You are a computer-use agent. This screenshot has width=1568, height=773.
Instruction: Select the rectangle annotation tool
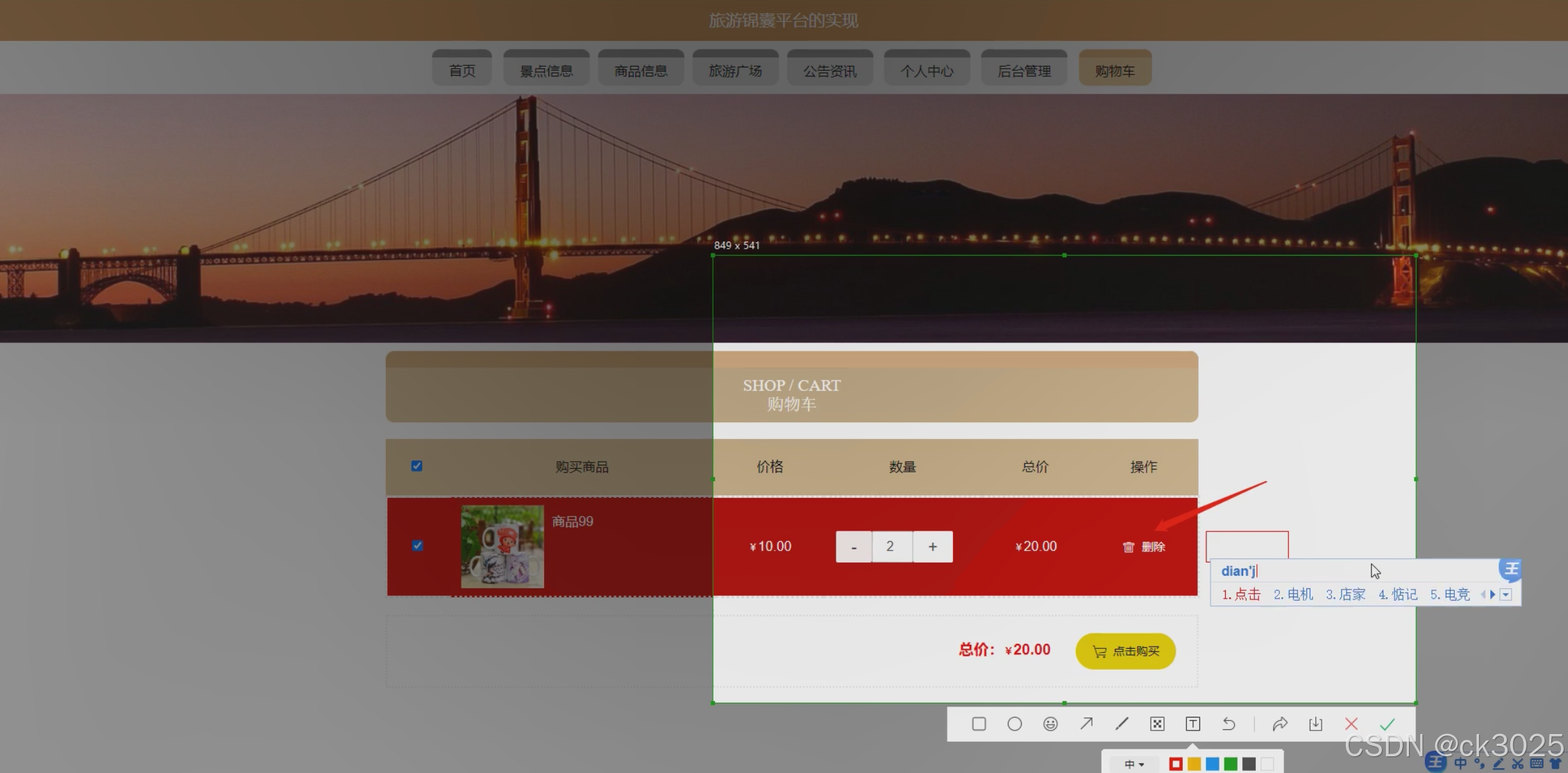[x=979, y=724]
